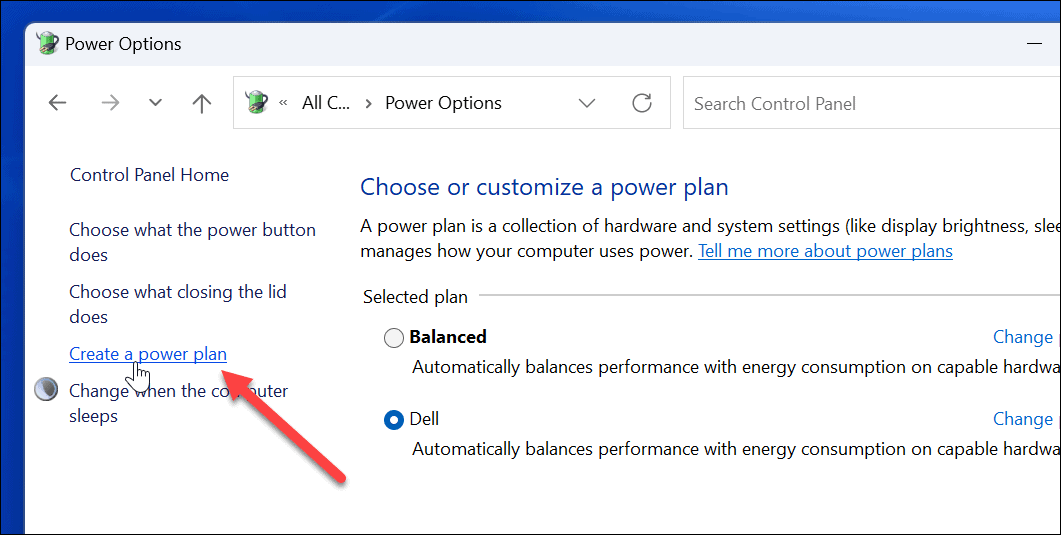Click the Power Options title bar icon

pyautogui.click(x=47, y=44)
